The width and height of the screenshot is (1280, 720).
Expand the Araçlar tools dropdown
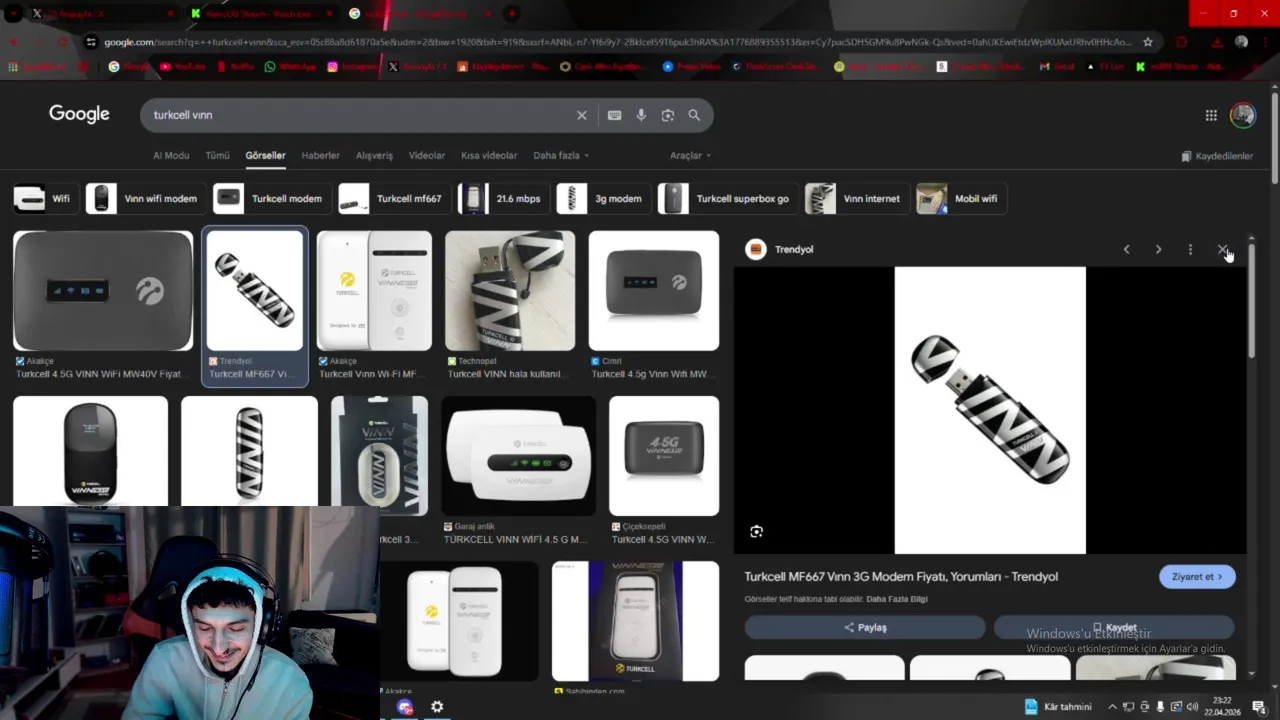tap(690, 155)
